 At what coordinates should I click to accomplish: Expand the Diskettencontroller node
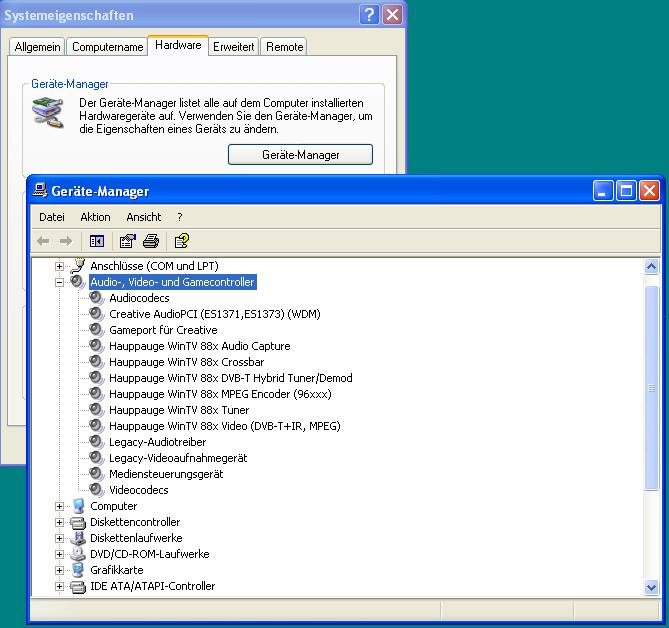pos(59,523)
